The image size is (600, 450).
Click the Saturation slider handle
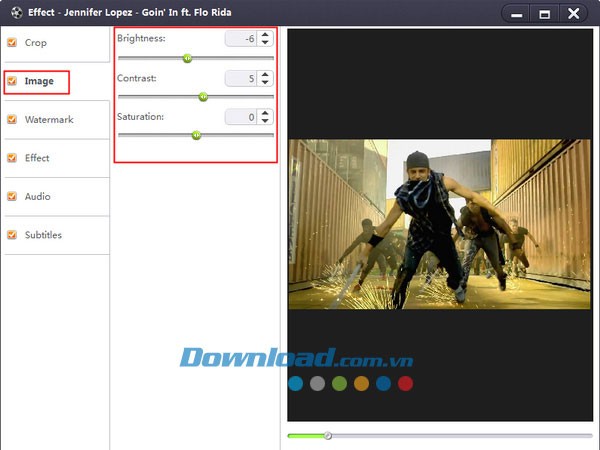(196, 135)
